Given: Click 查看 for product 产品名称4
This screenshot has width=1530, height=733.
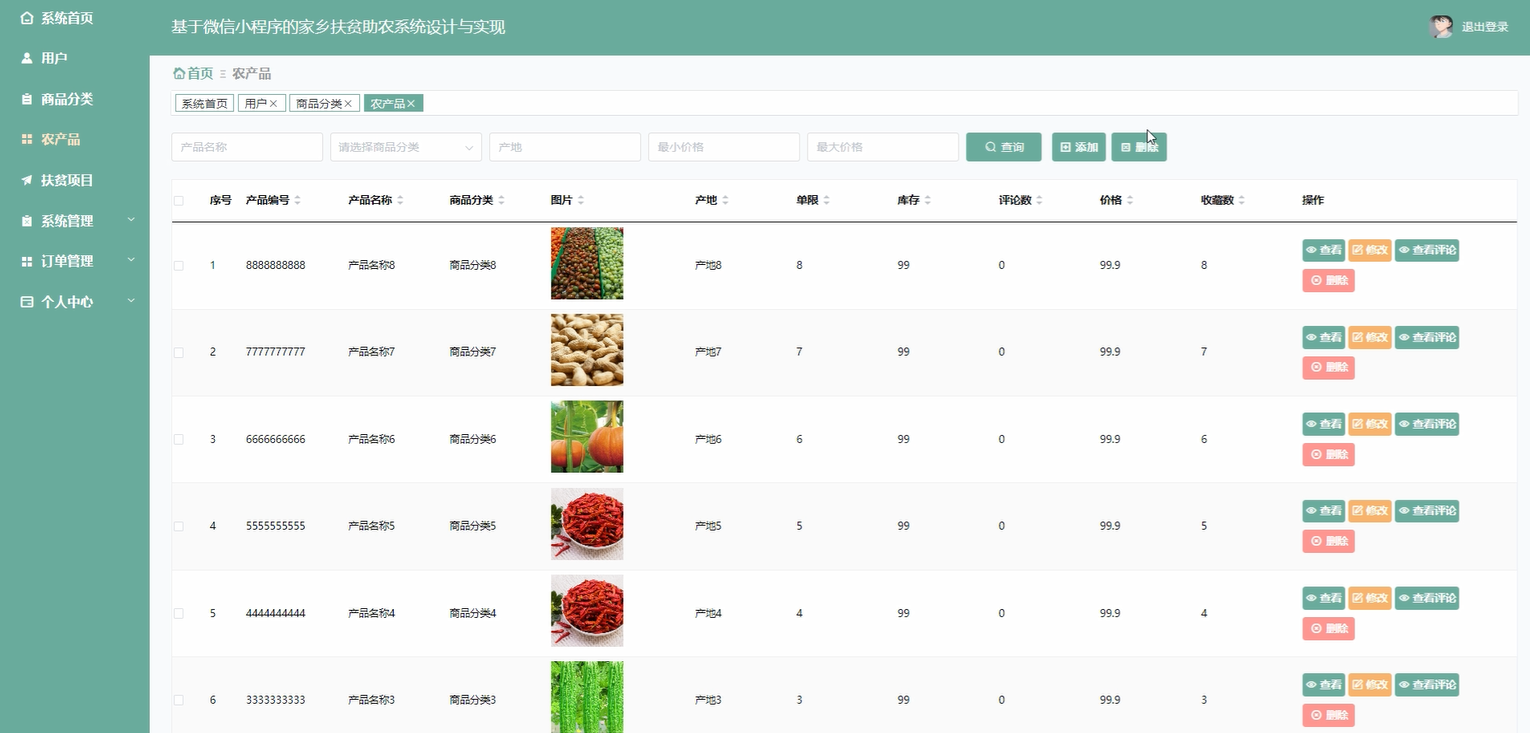Looking at the screenshot, I should point(1323,598).
